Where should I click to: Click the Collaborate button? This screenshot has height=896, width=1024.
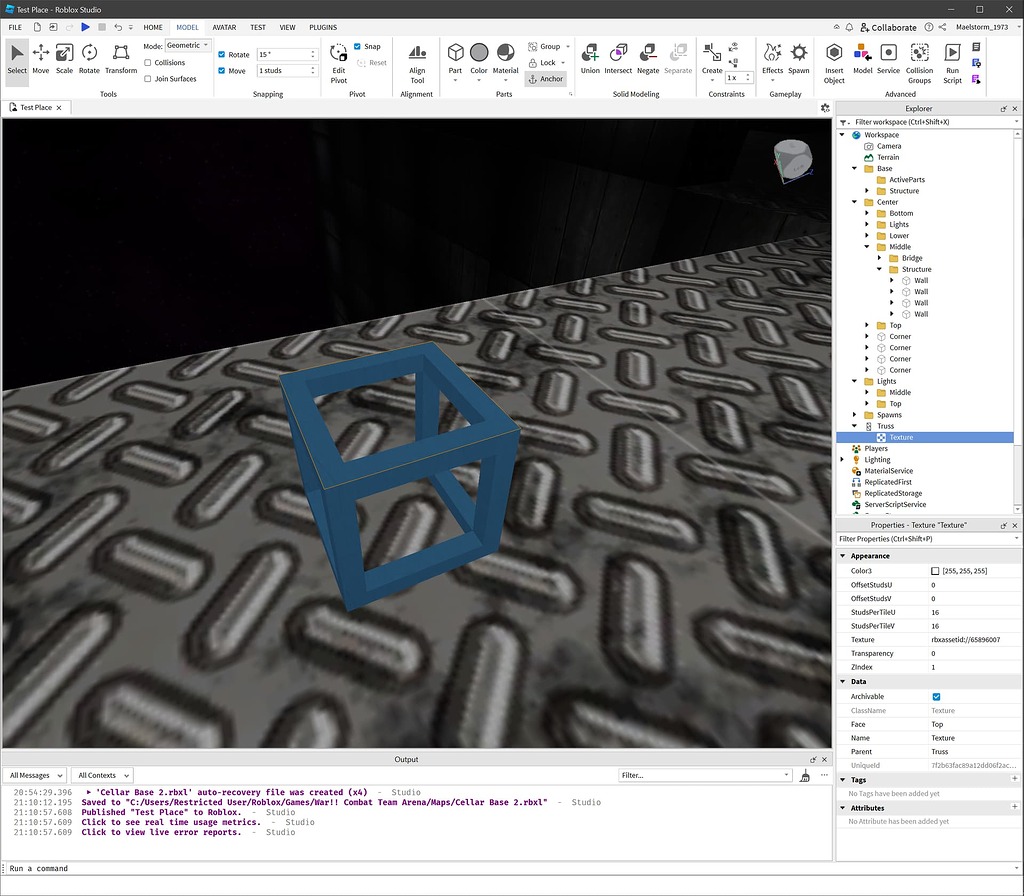click(x=889, y=27)
